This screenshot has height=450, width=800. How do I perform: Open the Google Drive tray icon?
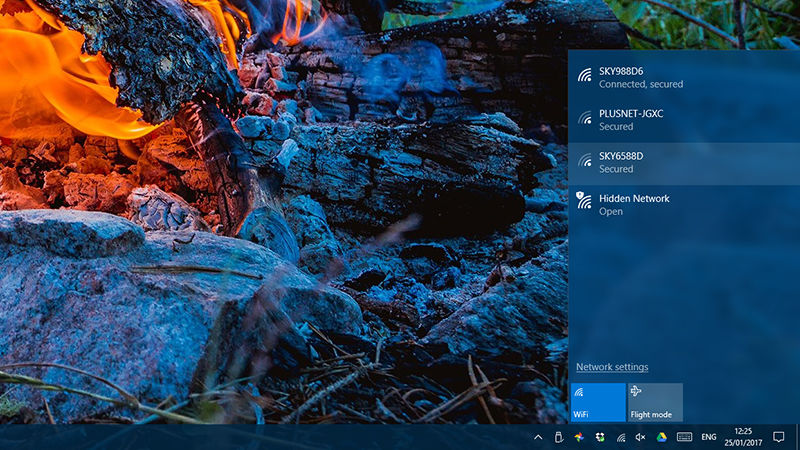pyautogui.click(x=661, y=437)
